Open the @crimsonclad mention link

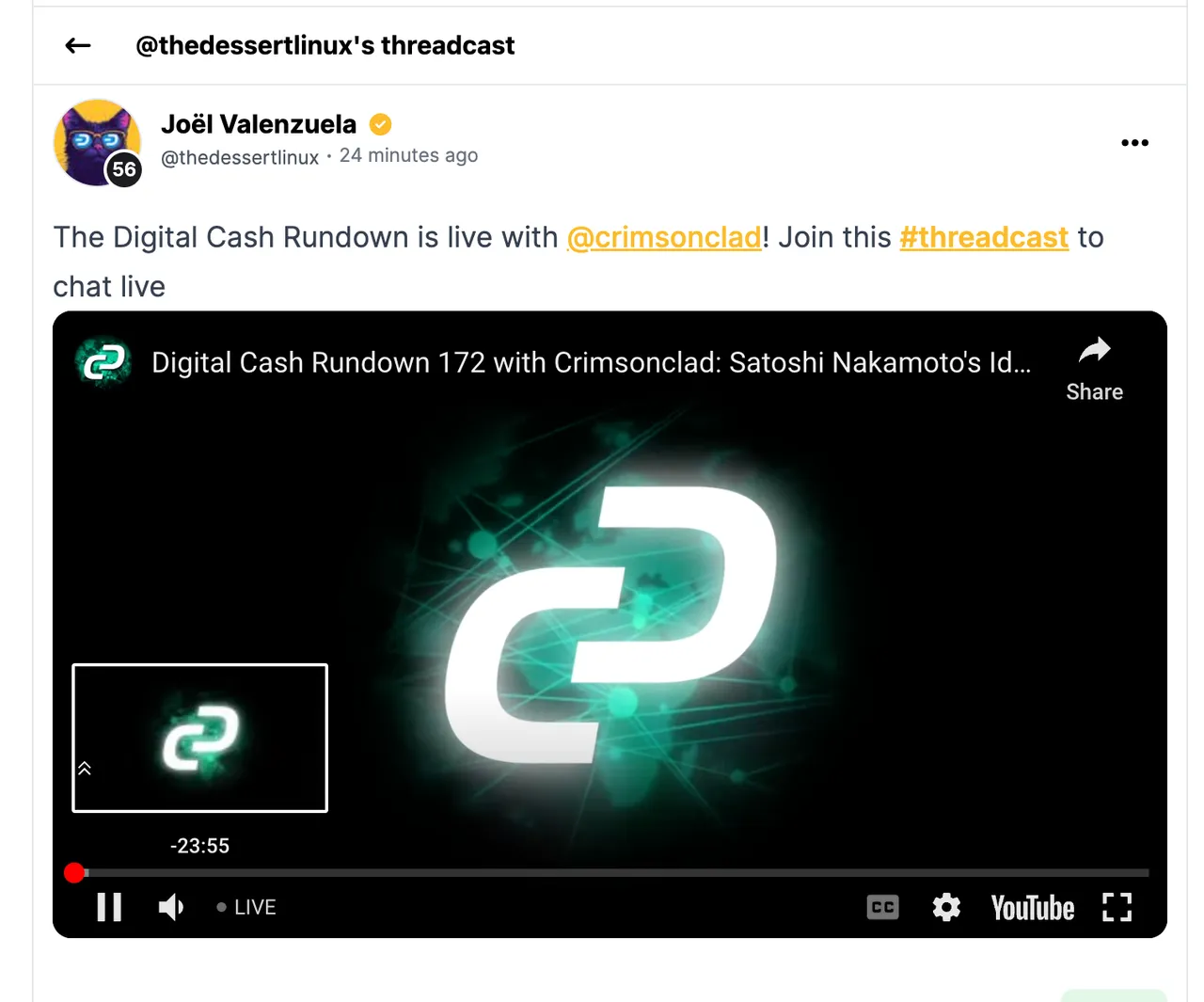click(664, 237)
